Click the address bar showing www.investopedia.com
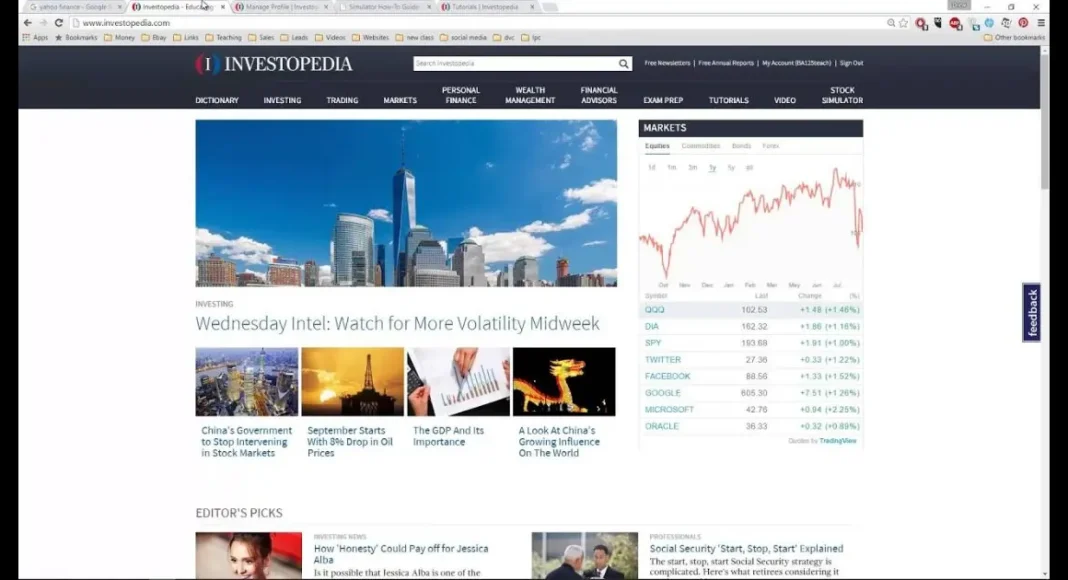This screenshot has height=580, width=1068. [x=477, y=23]
